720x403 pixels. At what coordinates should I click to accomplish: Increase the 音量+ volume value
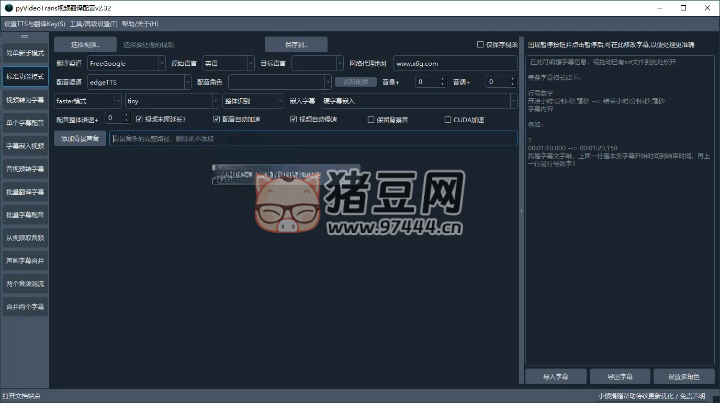click(x=442, y=78)
